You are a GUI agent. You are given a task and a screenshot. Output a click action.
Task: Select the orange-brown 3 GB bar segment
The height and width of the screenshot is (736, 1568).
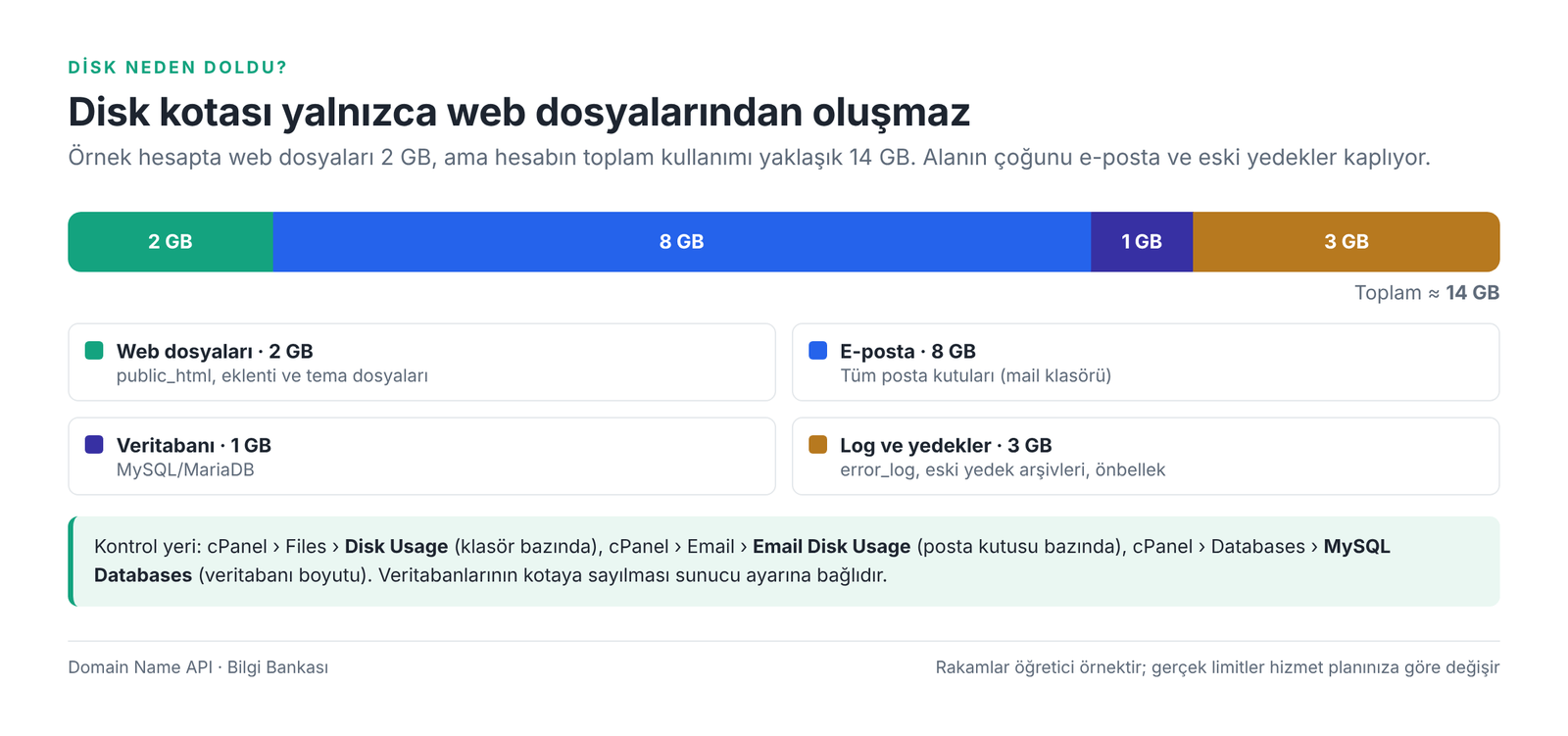1347,242
